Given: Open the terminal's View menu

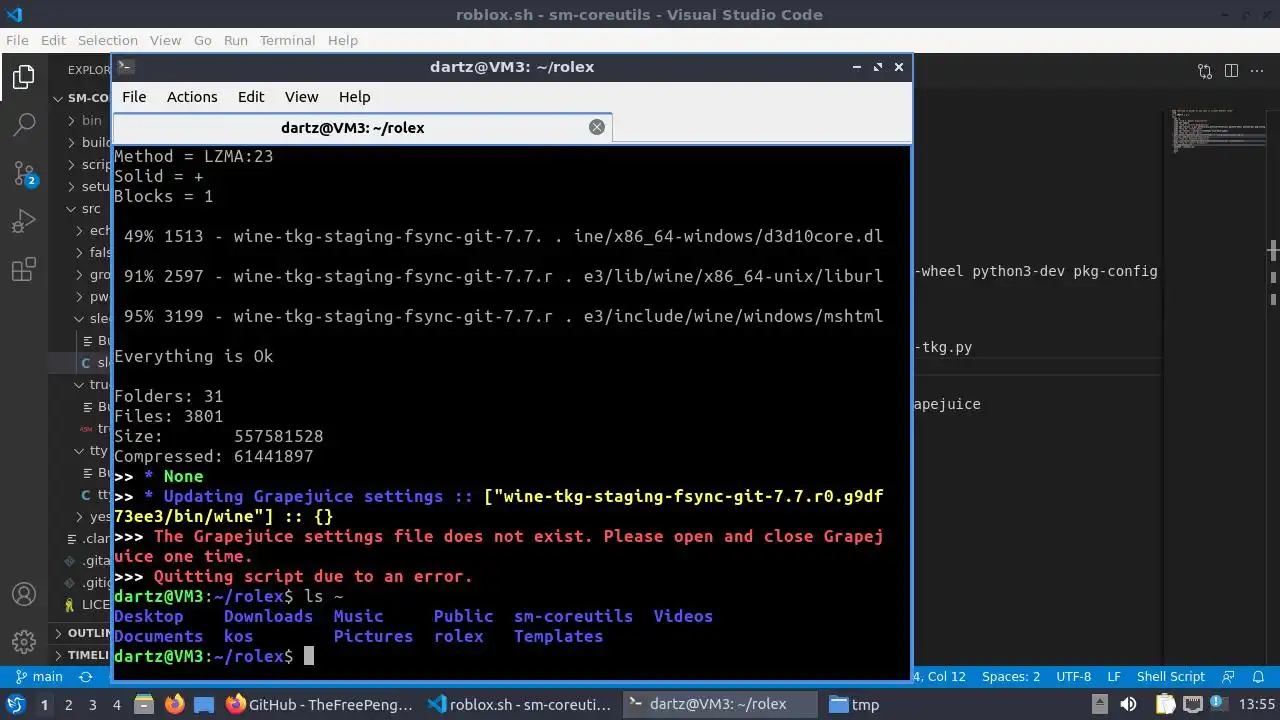Looking at the screenshot, I should (301, 96).
